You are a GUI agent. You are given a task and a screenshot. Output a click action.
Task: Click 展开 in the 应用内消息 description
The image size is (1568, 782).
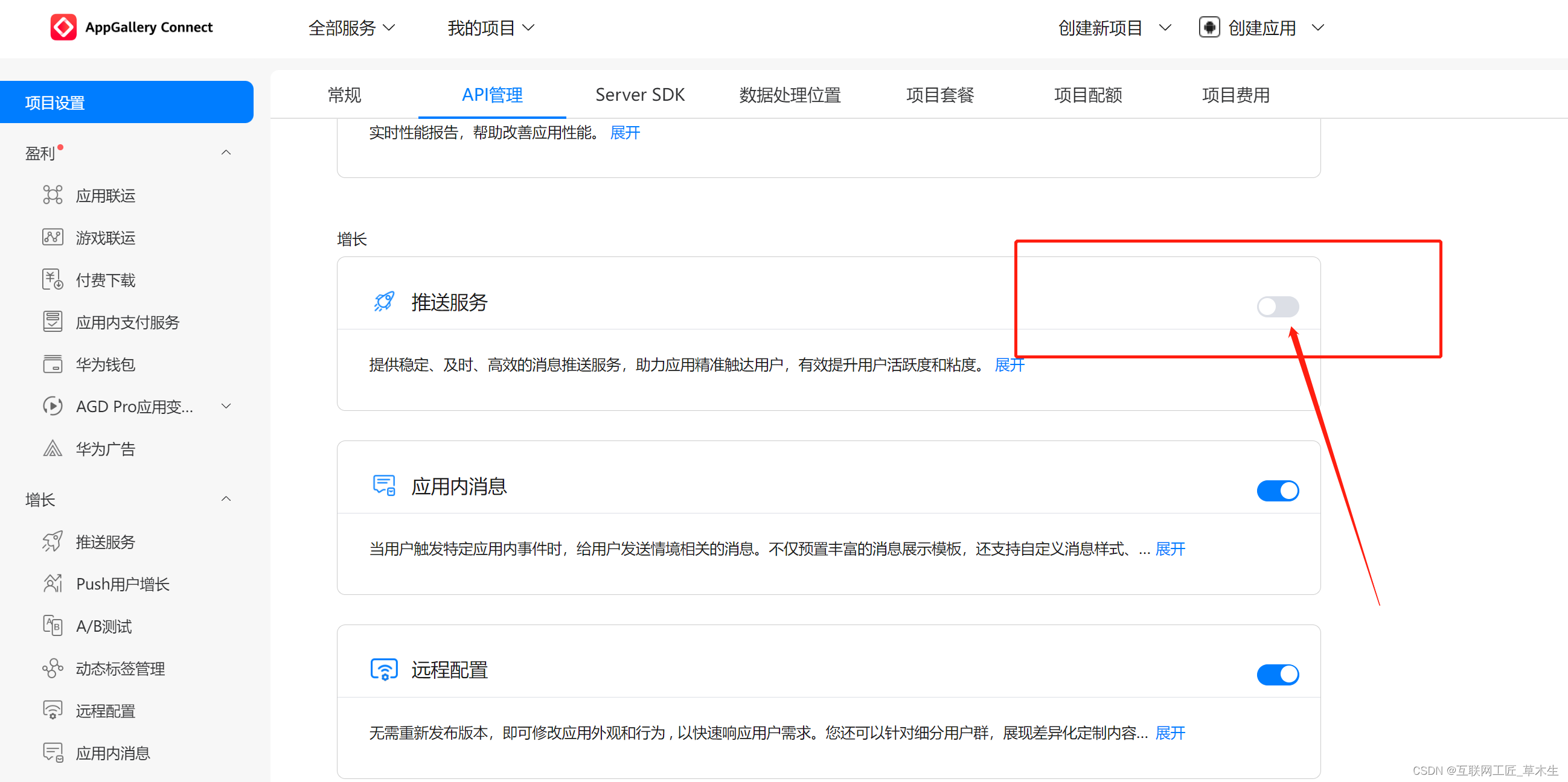1170,549
